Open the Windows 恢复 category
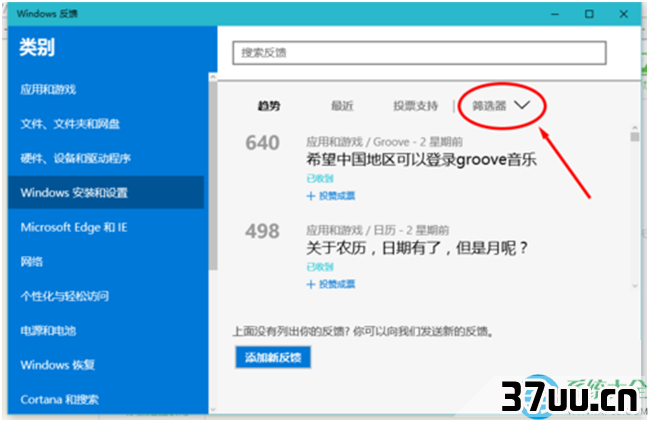Image resolution: width=650 pixels, height=422 pixels. pos(58,365)
